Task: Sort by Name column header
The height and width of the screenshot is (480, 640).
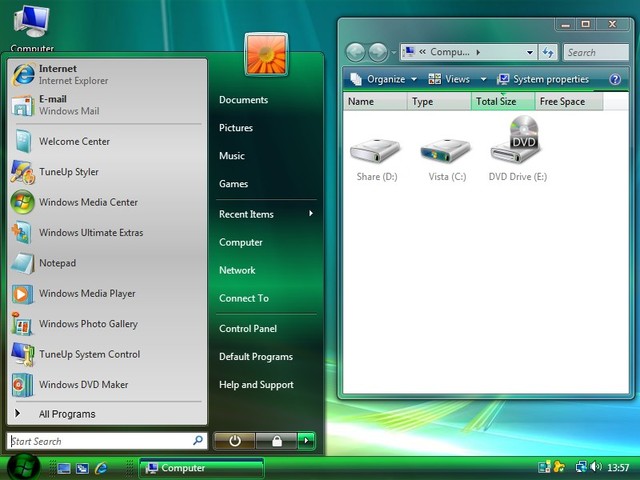Action: point(376,101)
